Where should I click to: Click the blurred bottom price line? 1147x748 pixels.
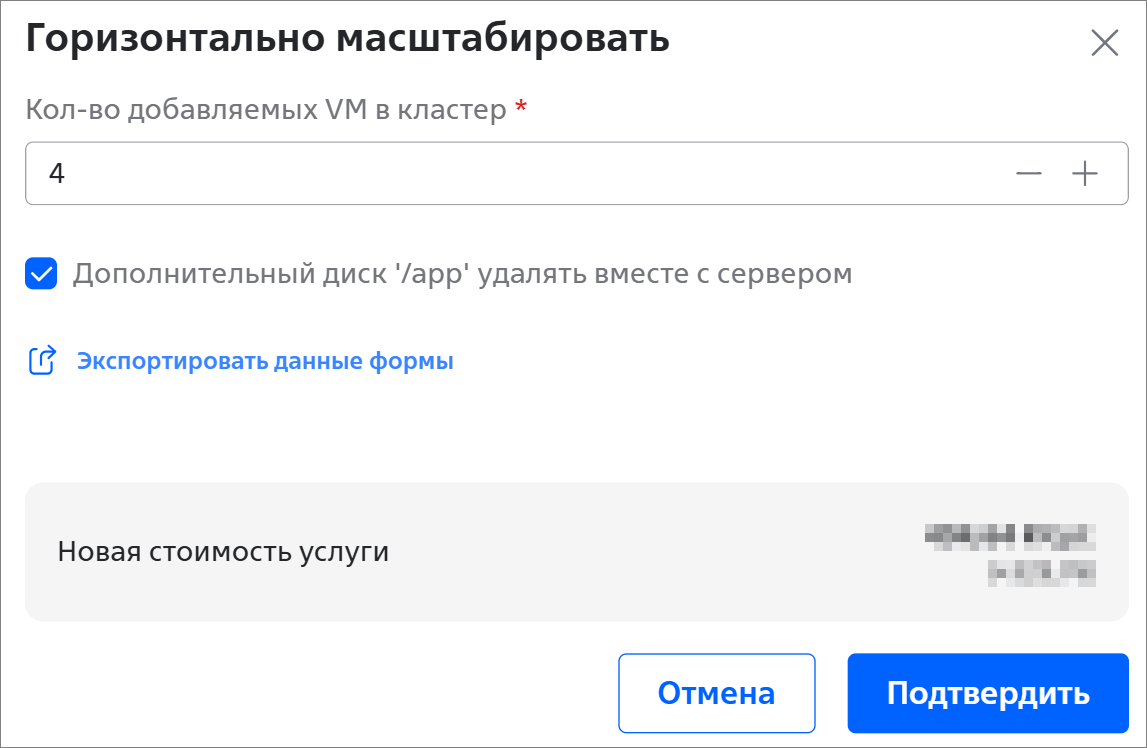(1041, 572)
